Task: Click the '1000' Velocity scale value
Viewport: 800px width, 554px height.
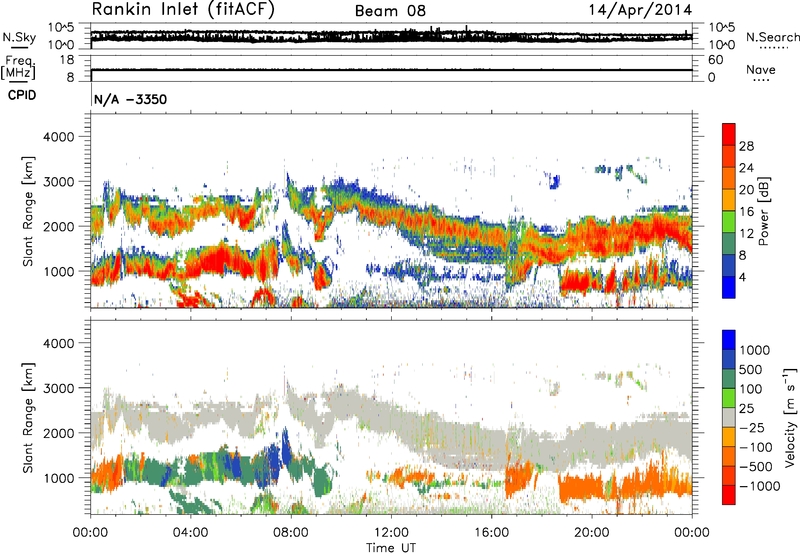Action: 754,350
